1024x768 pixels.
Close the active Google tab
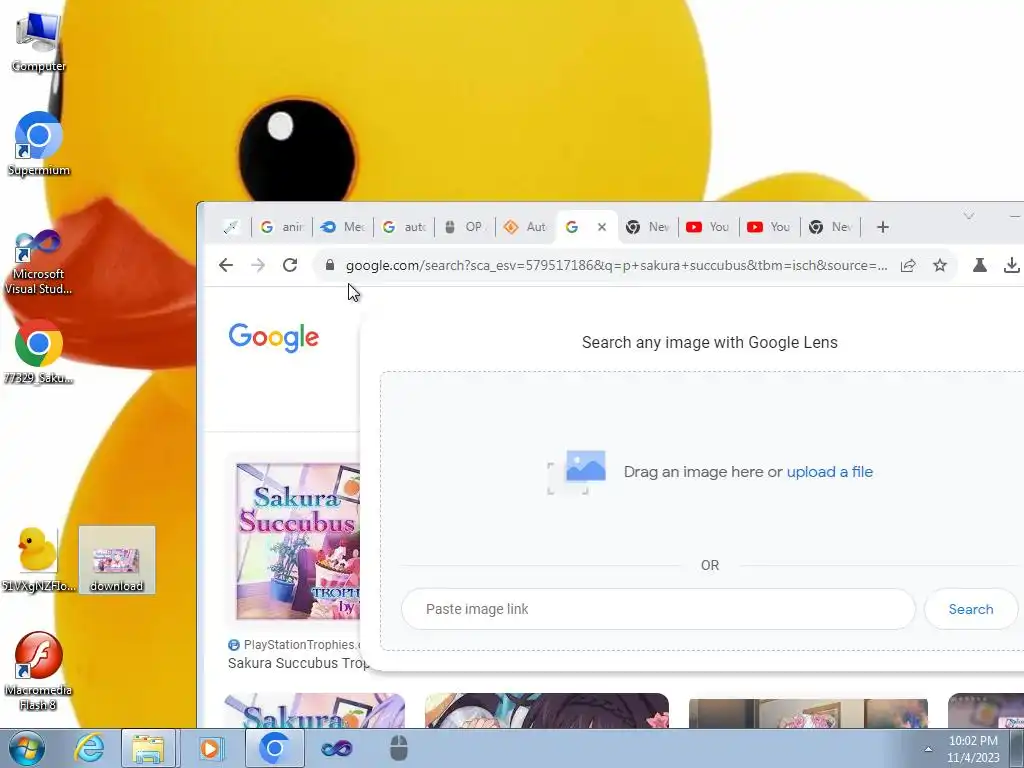coord(602,227)
